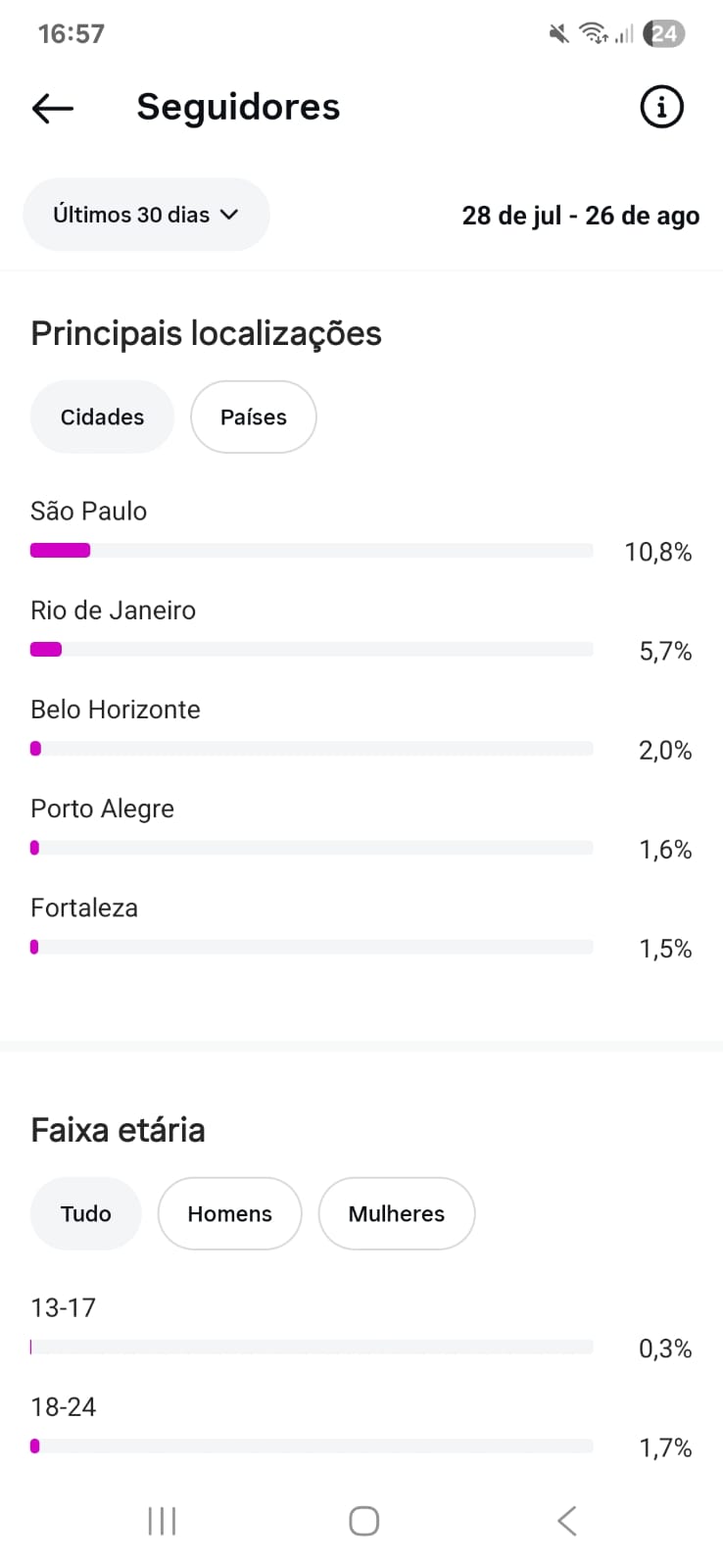Tap the São Paulo percentage bar
The image size is (723, 1568).
click(312, 551)
